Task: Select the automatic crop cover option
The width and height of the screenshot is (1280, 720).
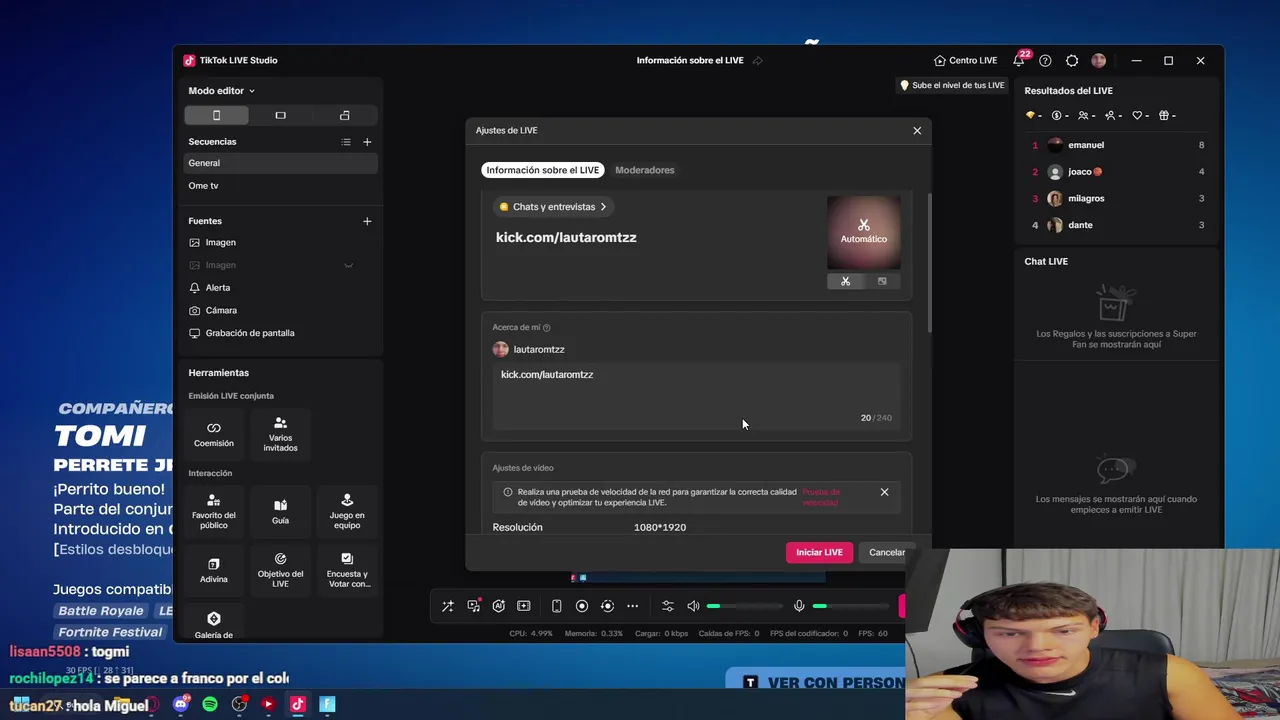Action: [845, 282]
